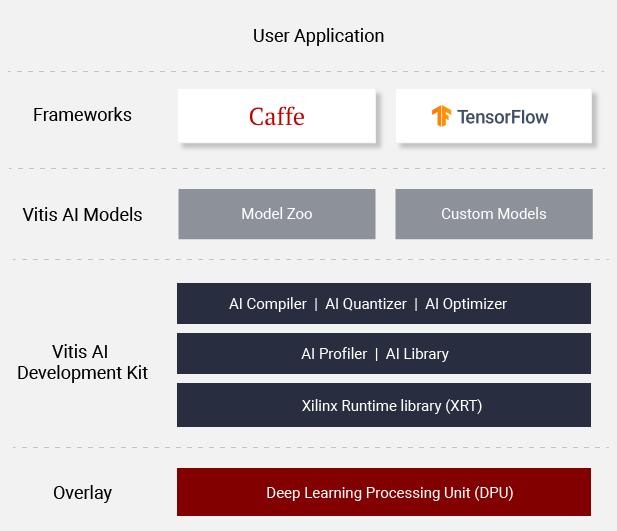This screenshot has height=531, width=617.
Task: Click the Vitis AI Development Kit label
Action: point(82,362)
